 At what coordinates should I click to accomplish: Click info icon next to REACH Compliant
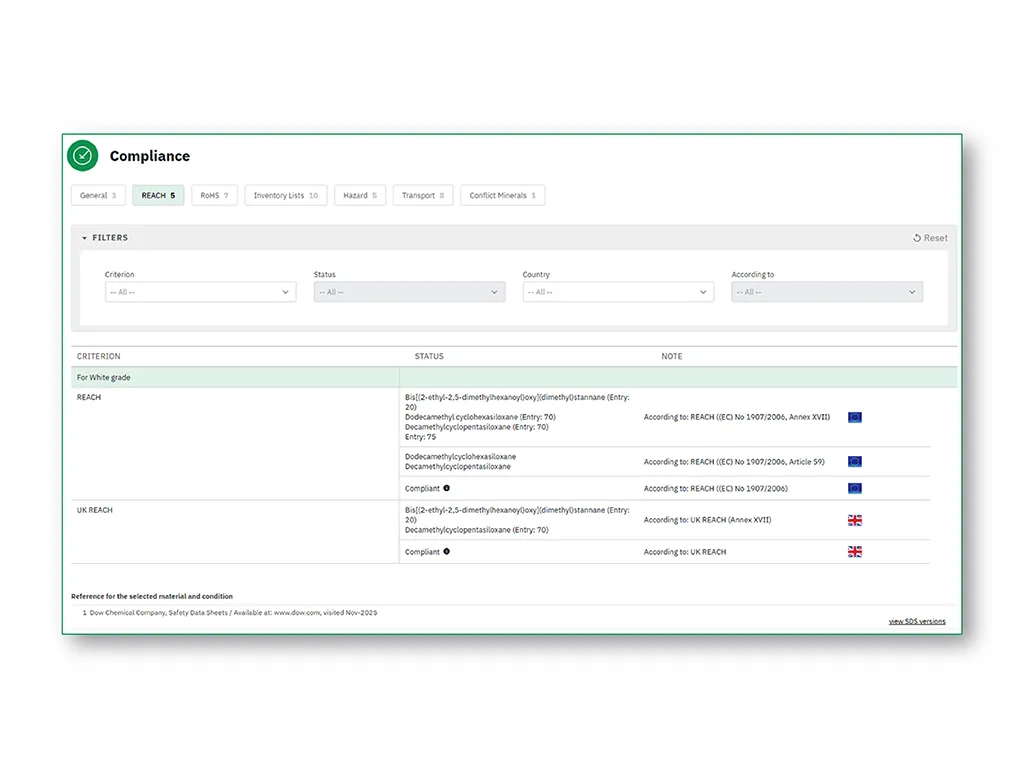click(x=447, y=488)
